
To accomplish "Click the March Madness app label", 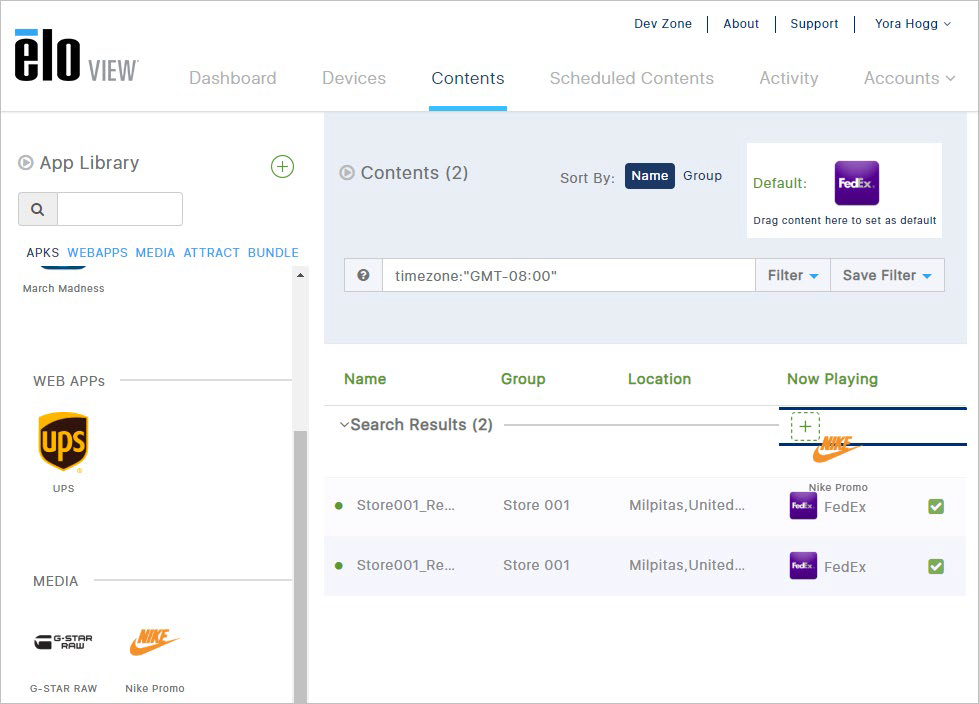I will [64, 288].
